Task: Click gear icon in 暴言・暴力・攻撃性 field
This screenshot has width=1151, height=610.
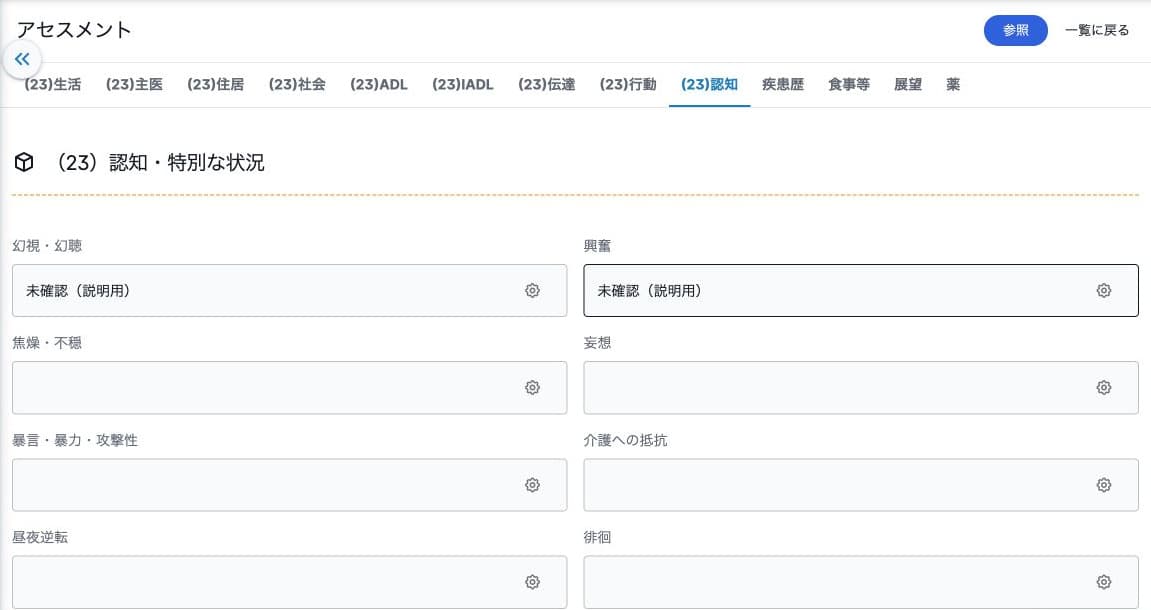Action: pyautogui.click(x=532, y=485)
